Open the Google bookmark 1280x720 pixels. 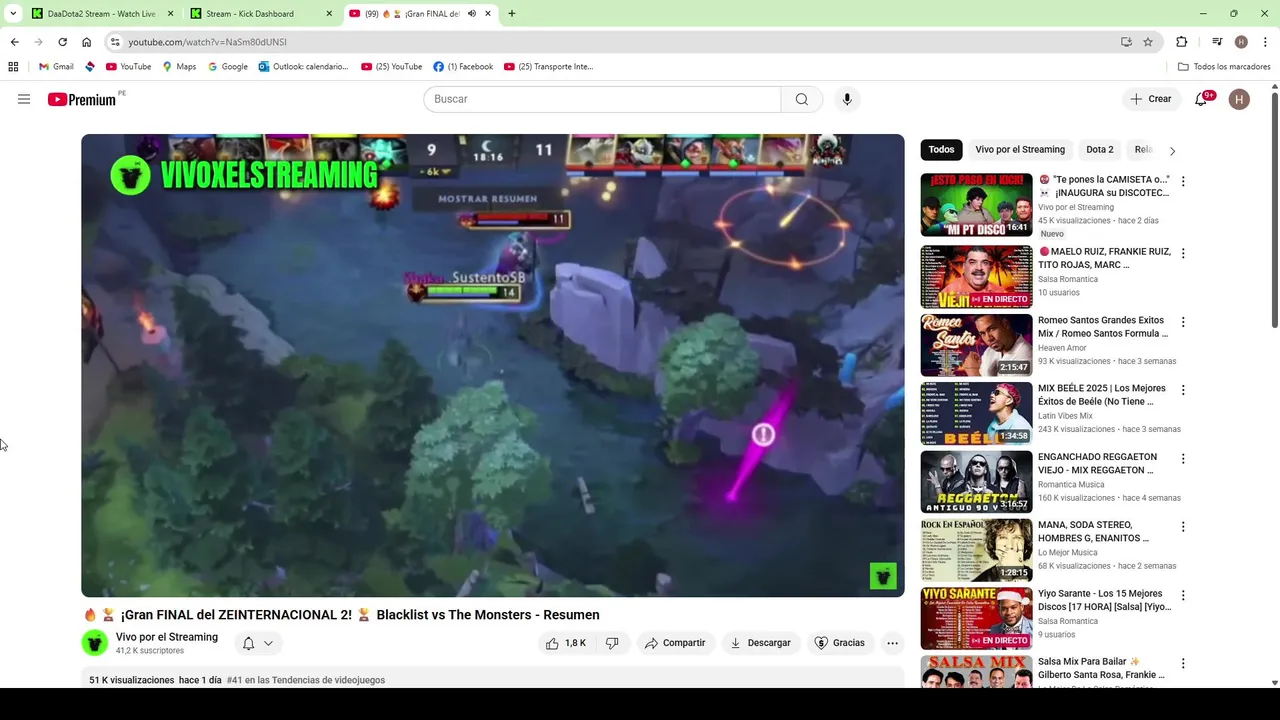pyautogui.click(x=227, y=67)
